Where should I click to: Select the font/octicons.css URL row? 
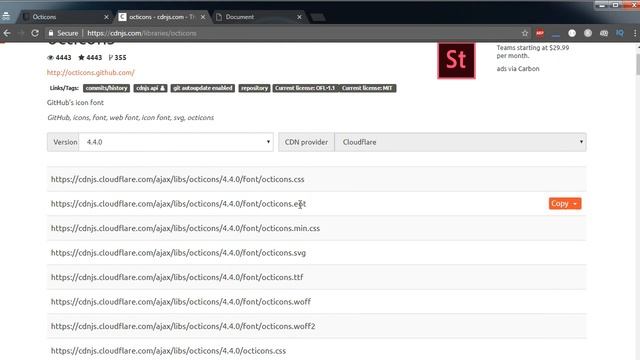(316, 179)
